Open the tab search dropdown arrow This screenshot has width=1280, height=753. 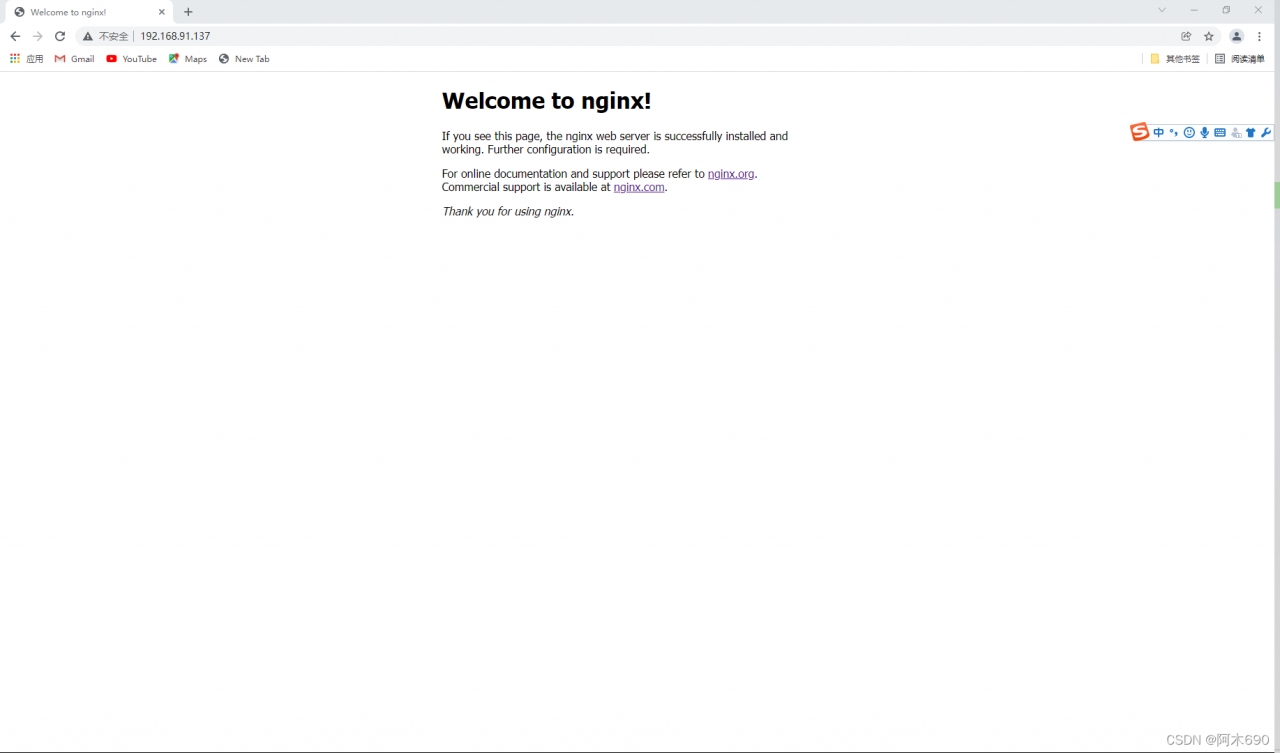(x=1162, y=10)
